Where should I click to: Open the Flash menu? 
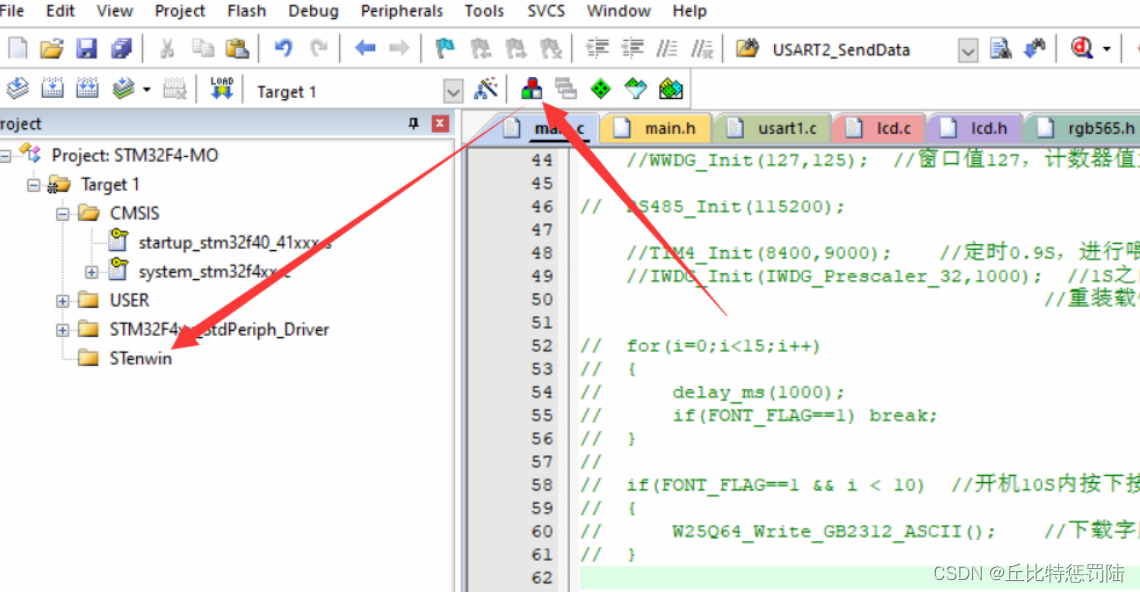246,11
